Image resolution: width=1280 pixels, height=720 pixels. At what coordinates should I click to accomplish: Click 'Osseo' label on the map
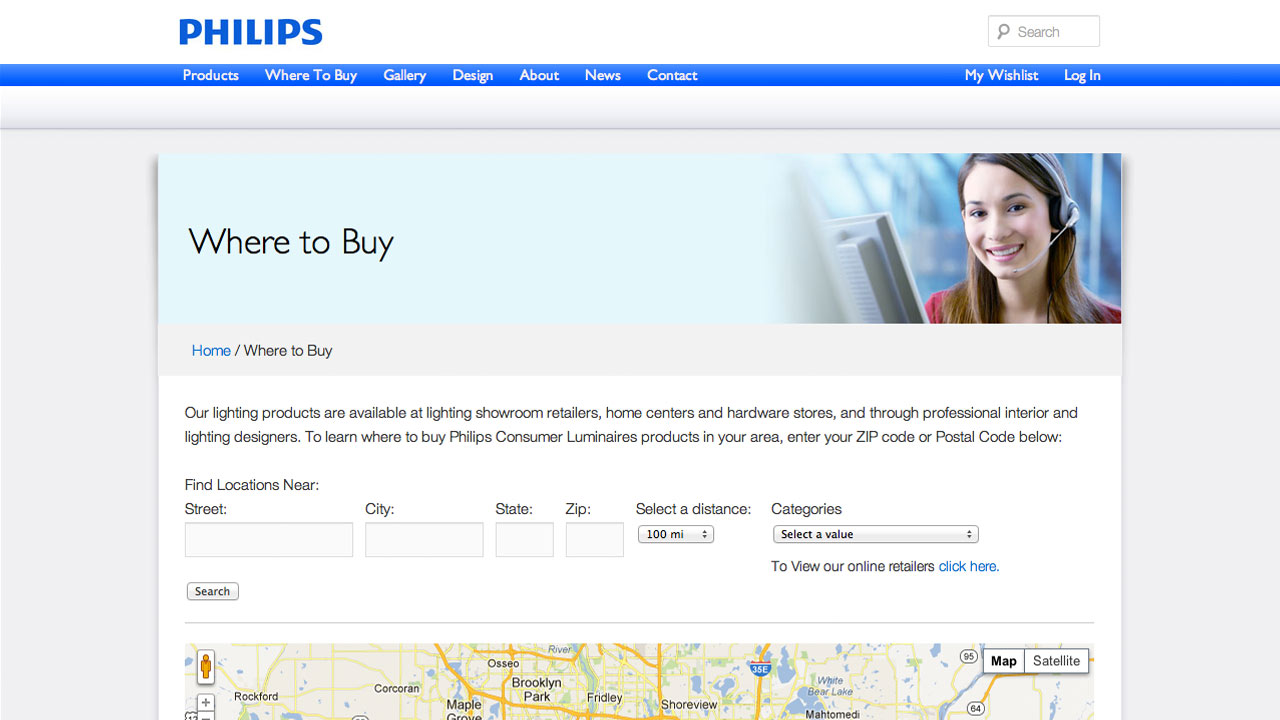[503, 663]
